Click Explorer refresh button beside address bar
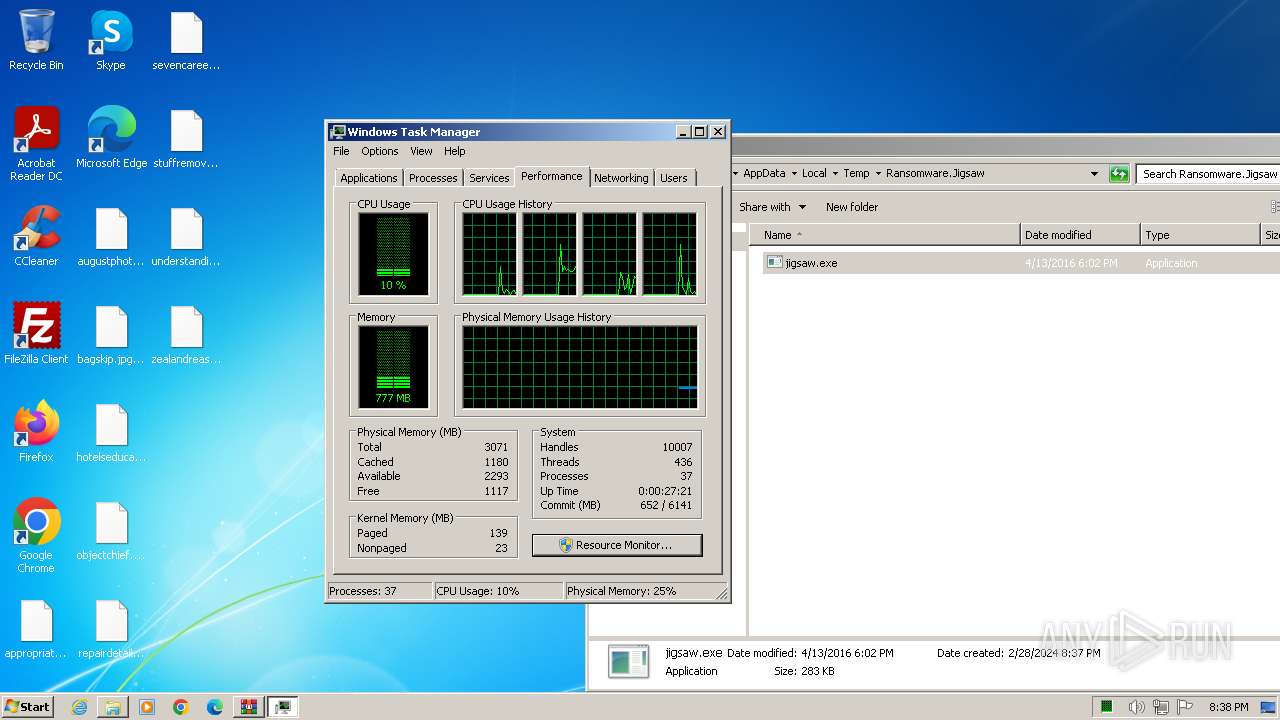1280x720 pixels. point(1119,174)
